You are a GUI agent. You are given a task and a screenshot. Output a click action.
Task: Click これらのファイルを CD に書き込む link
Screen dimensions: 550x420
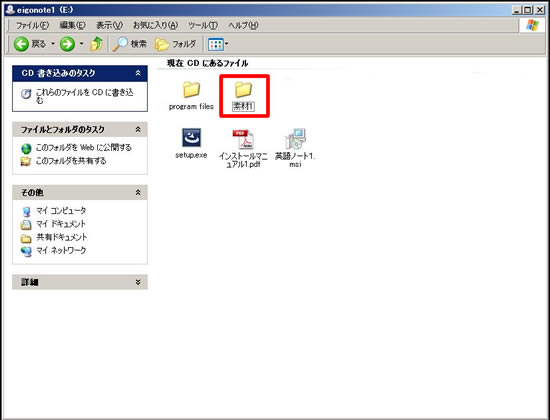85,96
